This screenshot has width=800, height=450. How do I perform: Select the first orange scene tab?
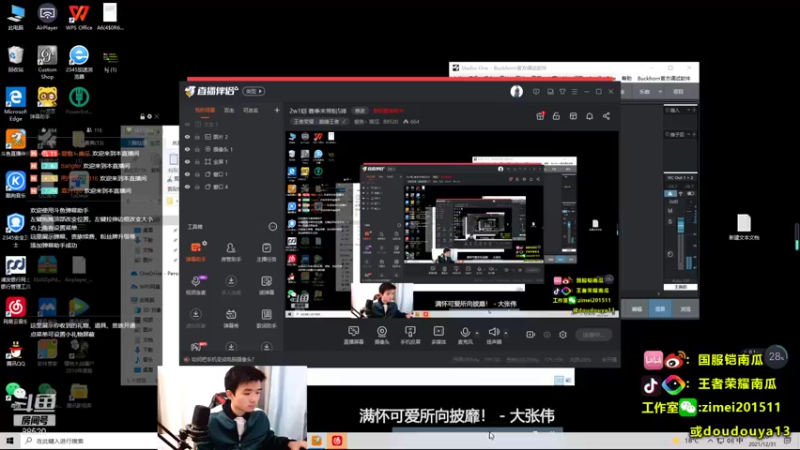click(x=205, y=110)
